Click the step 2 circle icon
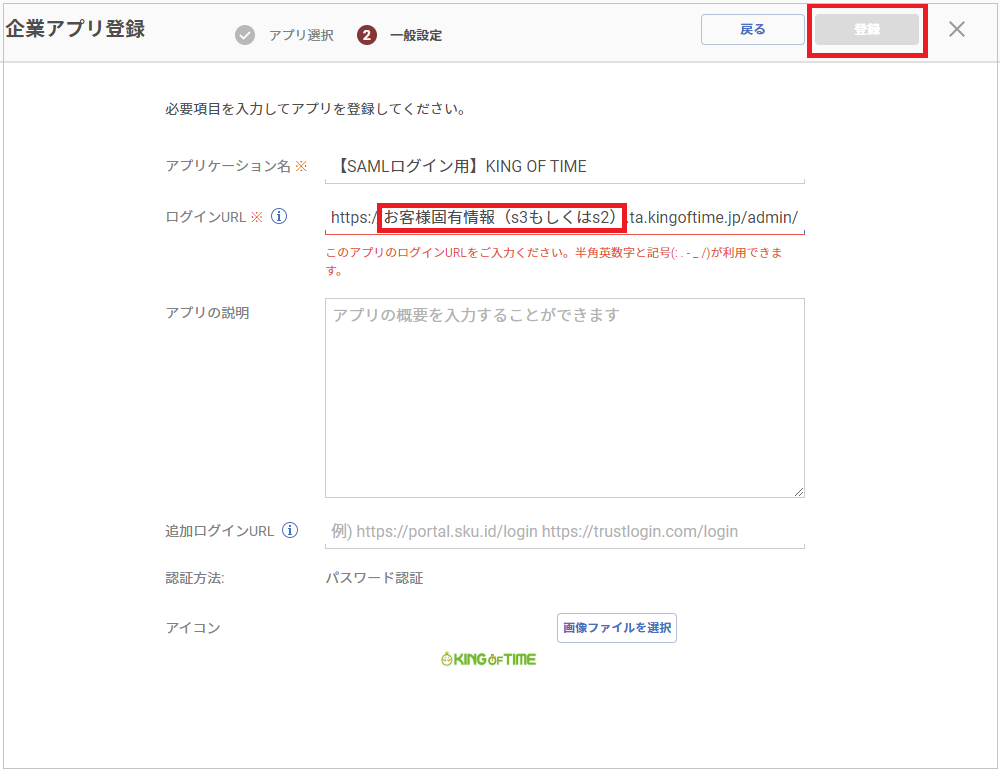1000x771 pixels. 367,35
